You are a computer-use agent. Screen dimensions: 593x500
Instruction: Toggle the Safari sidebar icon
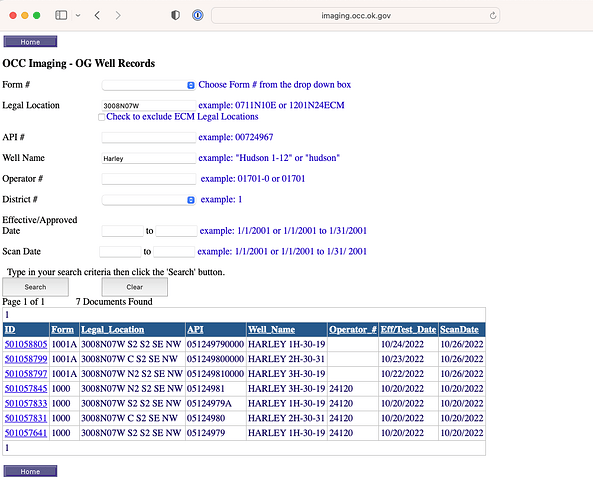point(61,15)
